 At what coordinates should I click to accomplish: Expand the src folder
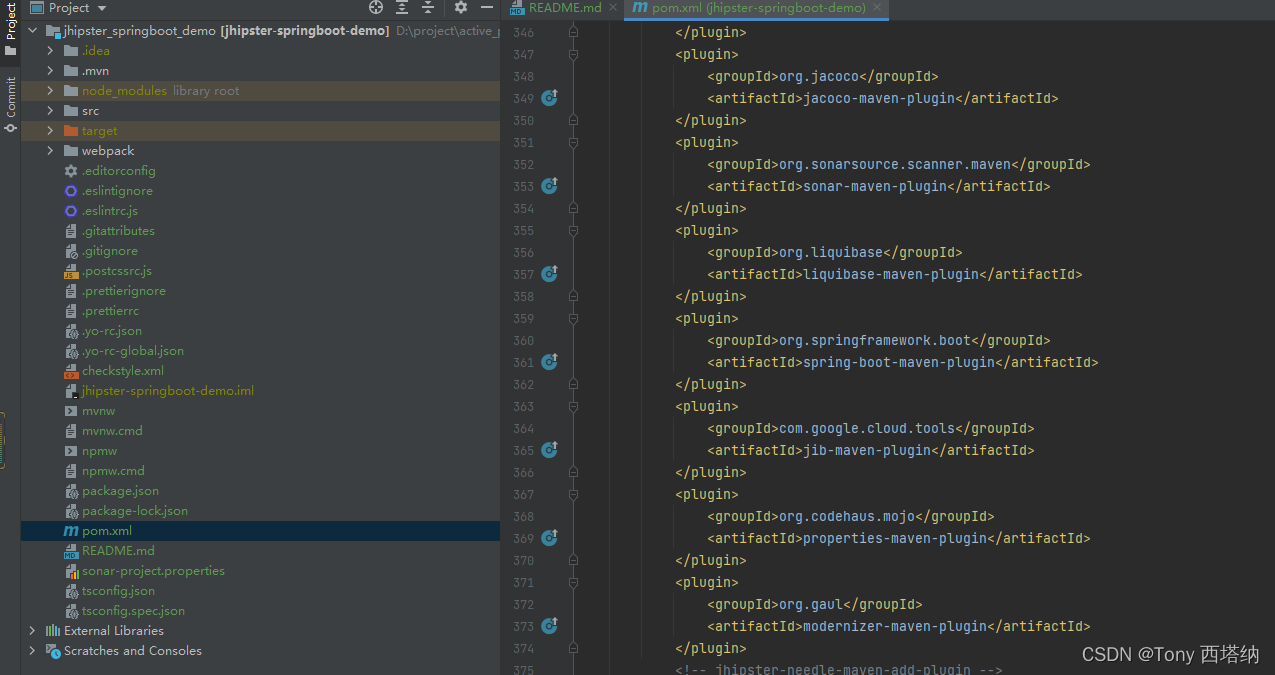click(51, 111)
